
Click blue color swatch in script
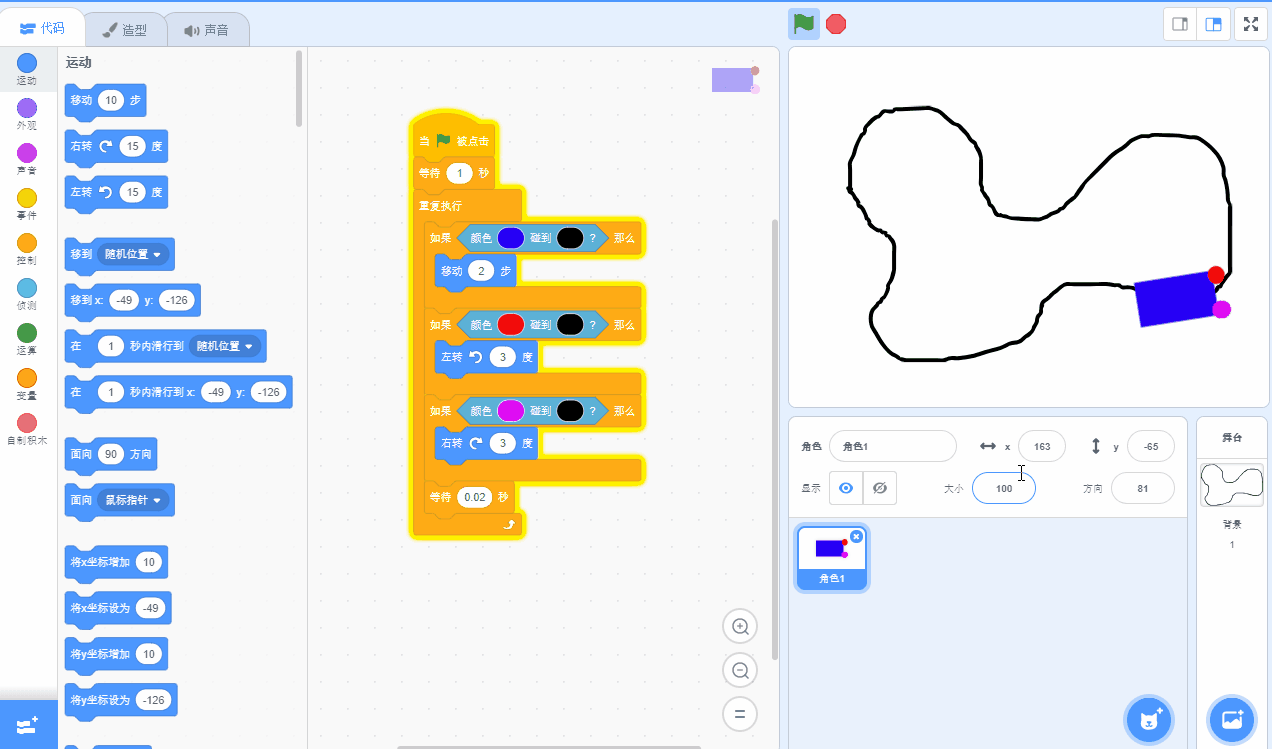tap(511, 238)
